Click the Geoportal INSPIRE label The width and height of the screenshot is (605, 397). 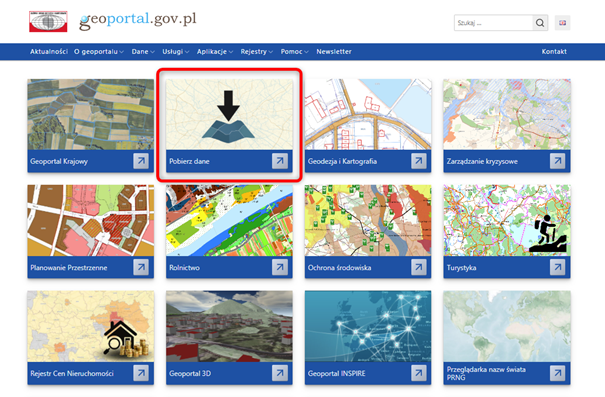(x=336, y=373)
